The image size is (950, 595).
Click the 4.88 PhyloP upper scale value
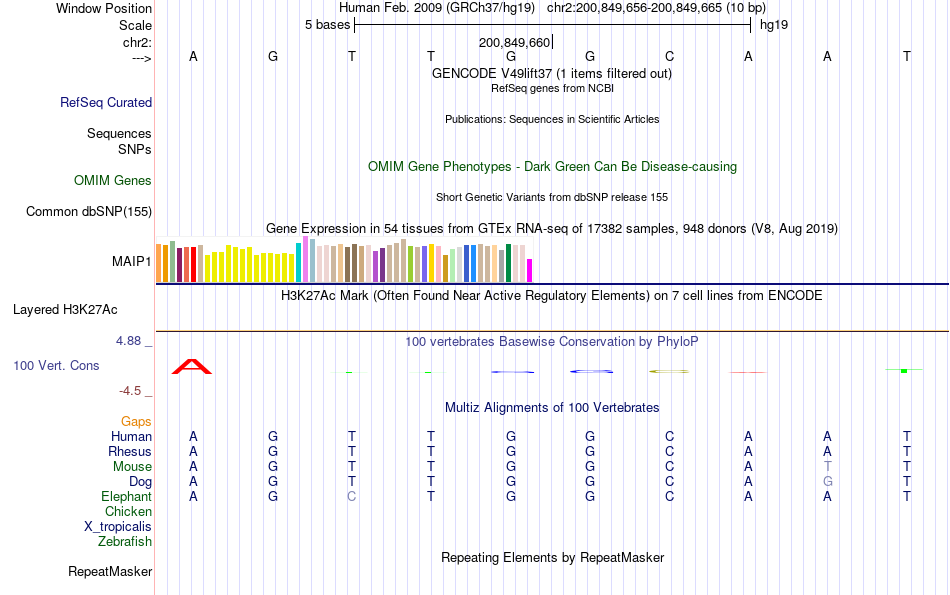[x=128, y=341]
